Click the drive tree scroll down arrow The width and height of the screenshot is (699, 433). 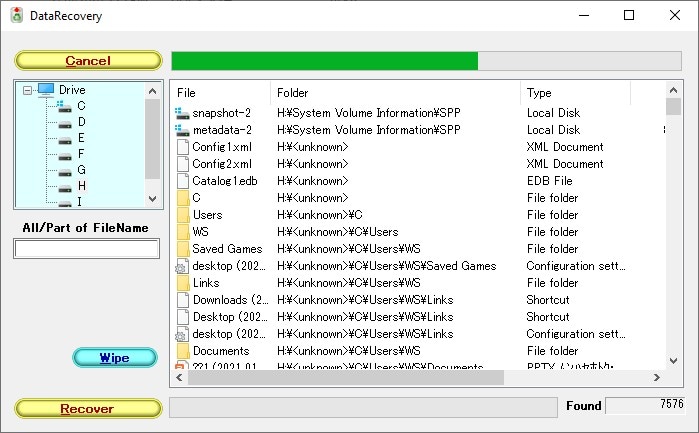(152, 199)
